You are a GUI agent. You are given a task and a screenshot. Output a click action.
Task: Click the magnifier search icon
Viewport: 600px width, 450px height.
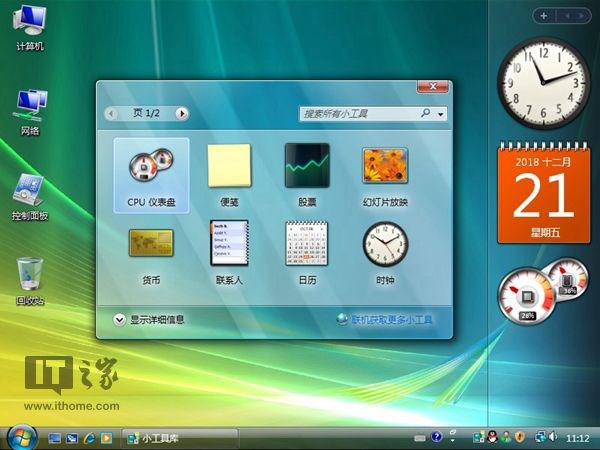pyautogui.click(x=426, y=113)
